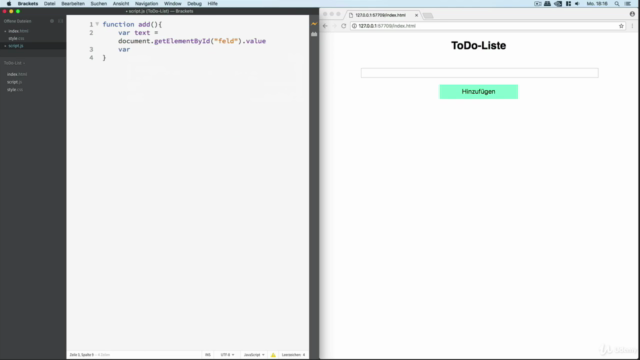Open index.html in working files list
The width and height of the screenshot is (640, 360).
18,31
